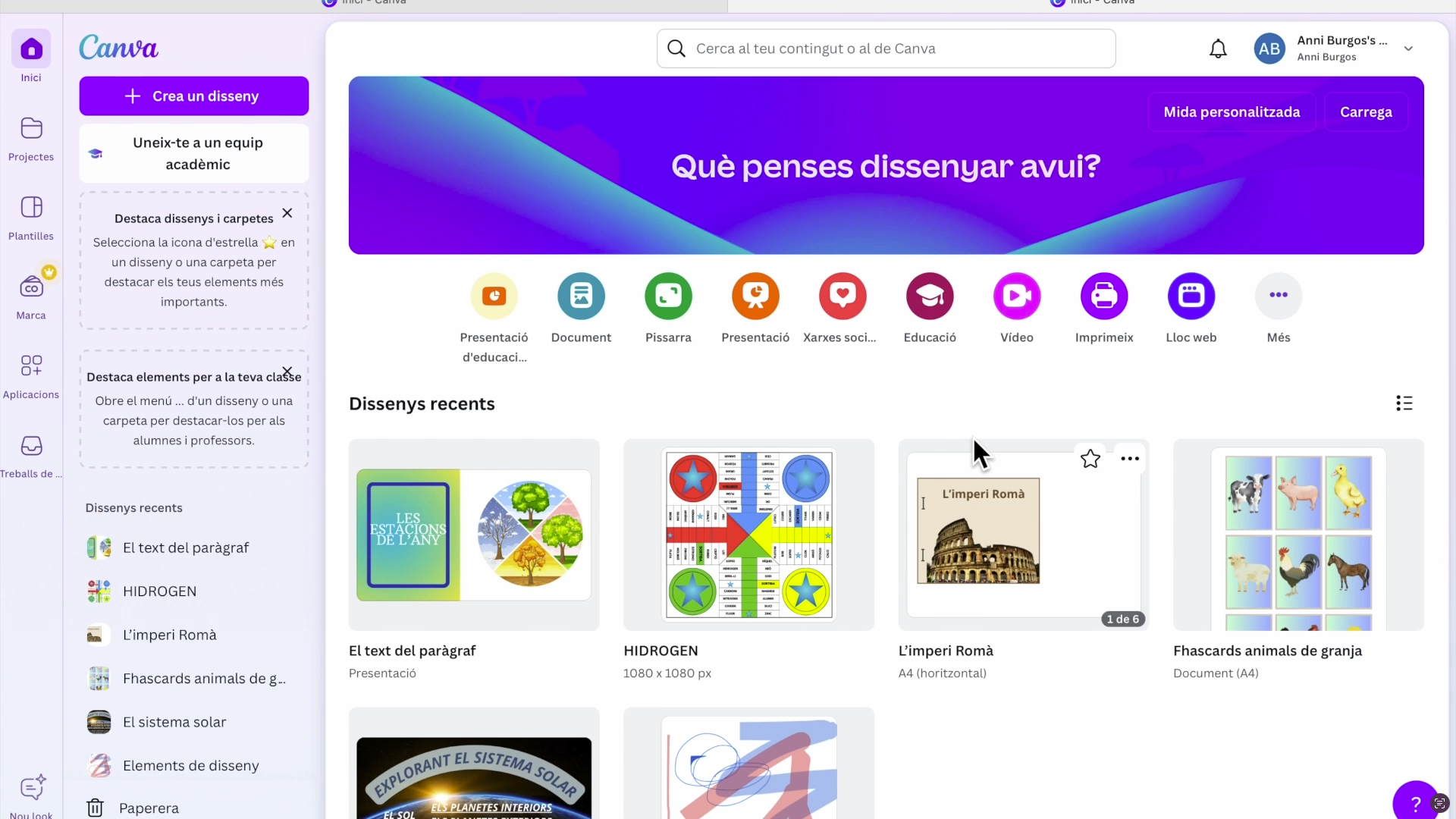The width and height of the screenshot is (1456, 819).
Task: Star the L'imperi Romà design
Action: pos(1090,459)
